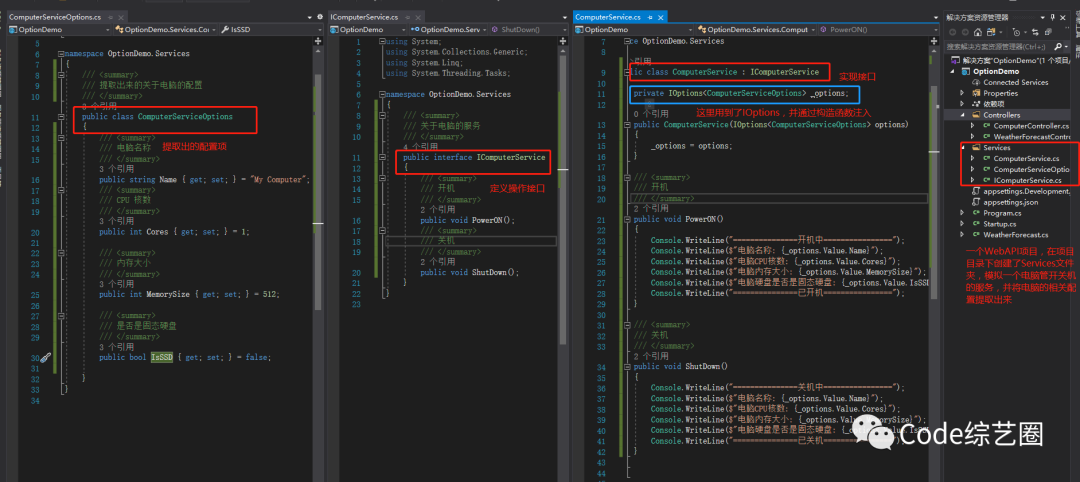Open middle pane OptionDemo.Serv type dropdown
The height and width of the screenshot is (482, 1080).
click(x=449, y=30)
